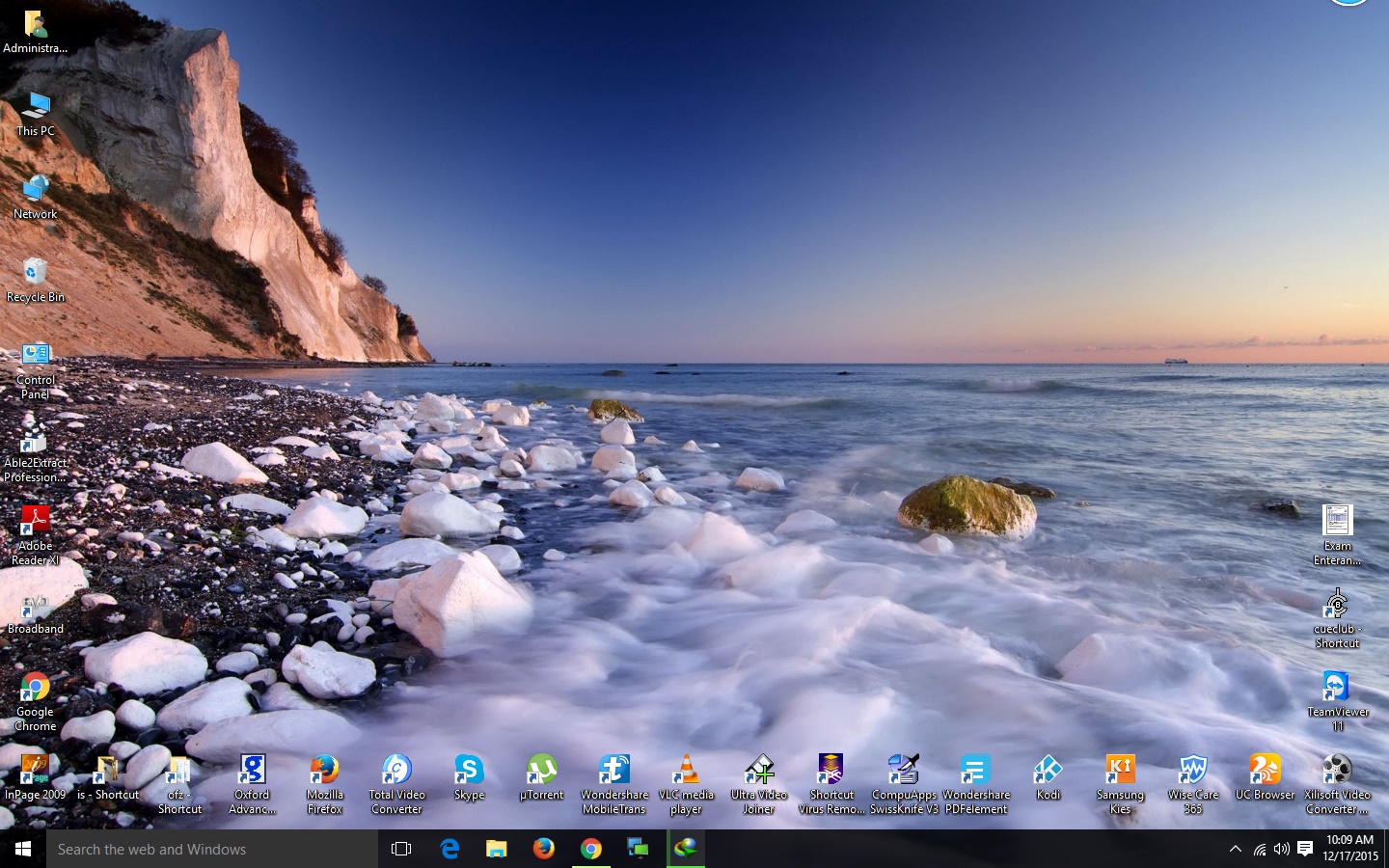
Task: Select the Adobe Reader XI shortcut
Action: [35, 537]
